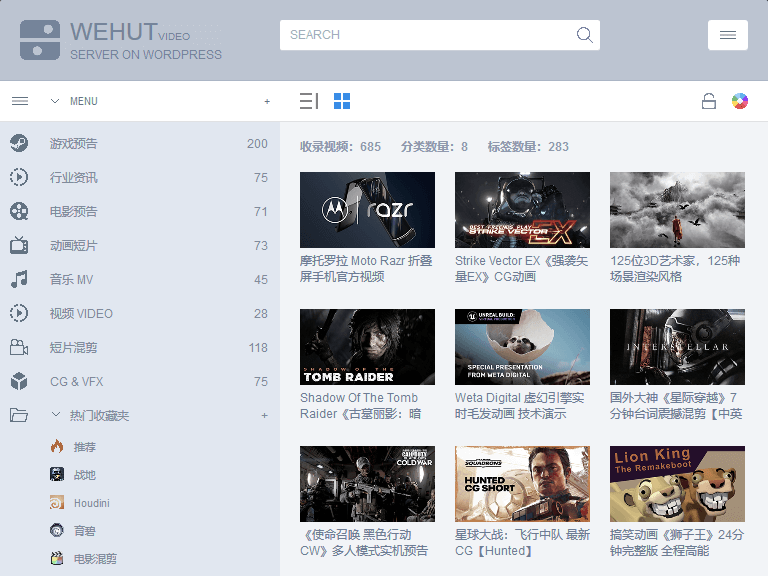The height and width of the screenshot is (576, 768).
Task: Collapse the sidebar using the three-line icon
Action: click(x=20, y=101)
